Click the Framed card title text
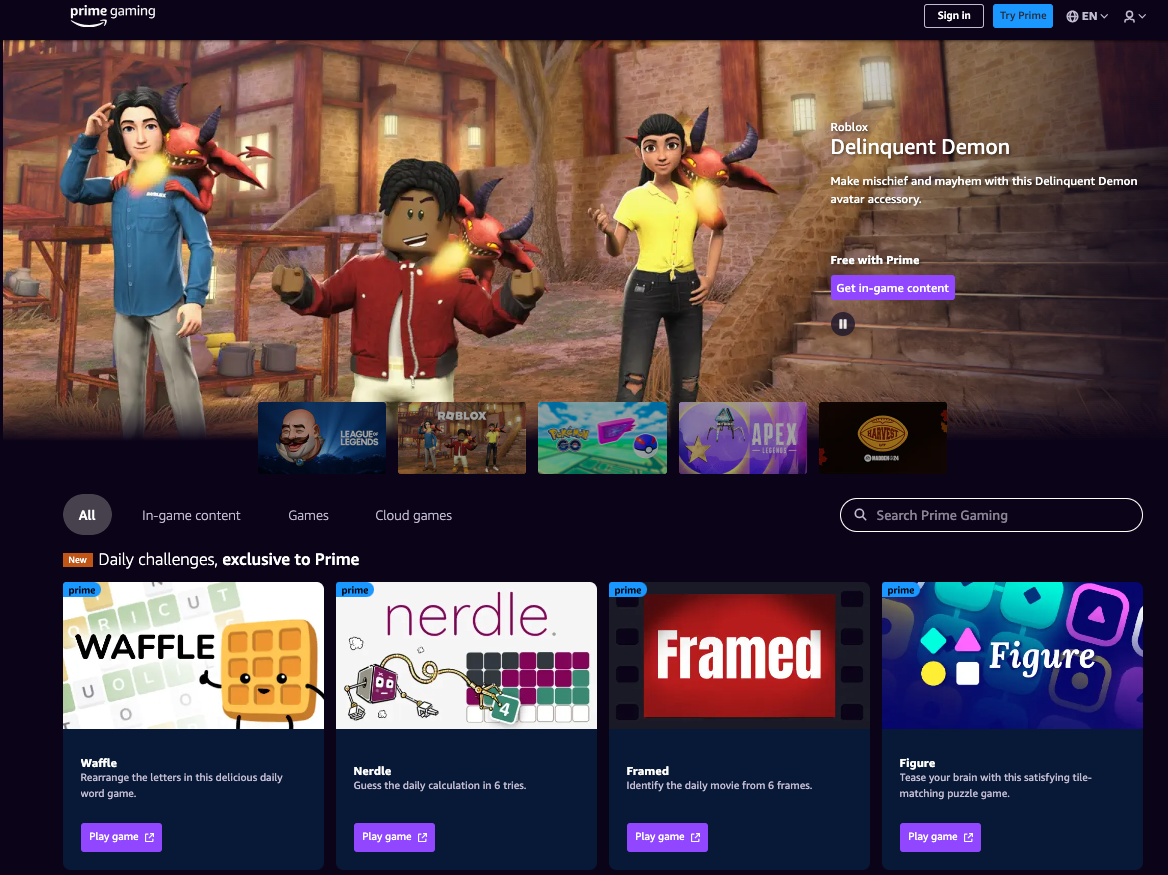Screen dimensions: 1168x875 pyautogui.click(x=647, y=771)
